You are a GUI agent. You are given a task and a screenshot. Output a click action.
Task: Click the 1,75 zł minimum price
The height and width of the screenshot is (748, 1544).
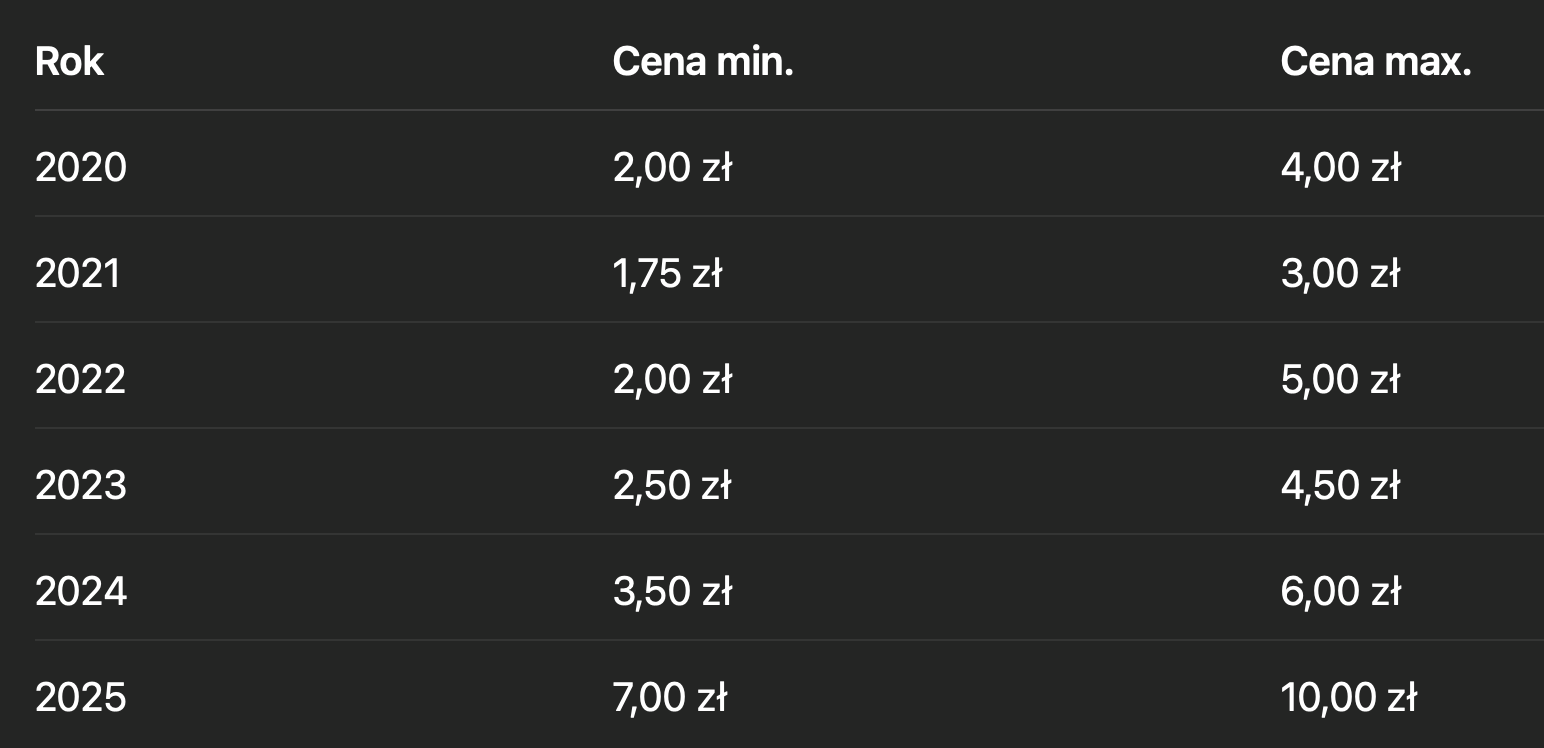(667, 274)
